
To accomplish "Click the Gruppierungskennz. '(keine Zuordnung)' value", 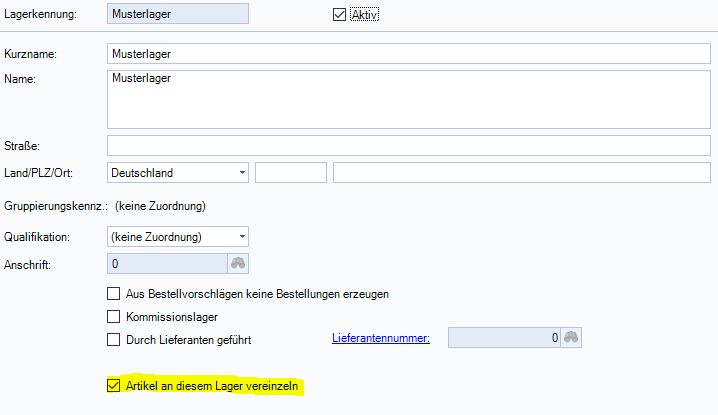I will click(x=160, y=206).
